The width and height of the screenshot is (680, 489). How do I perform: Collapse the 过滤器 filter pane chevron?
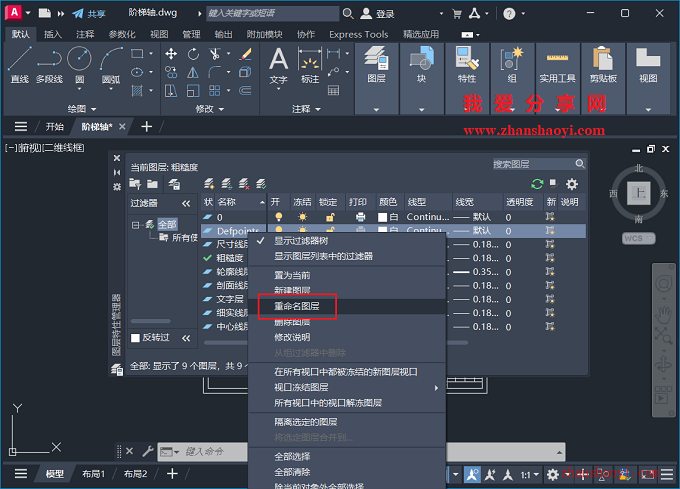tap(186, 203)
